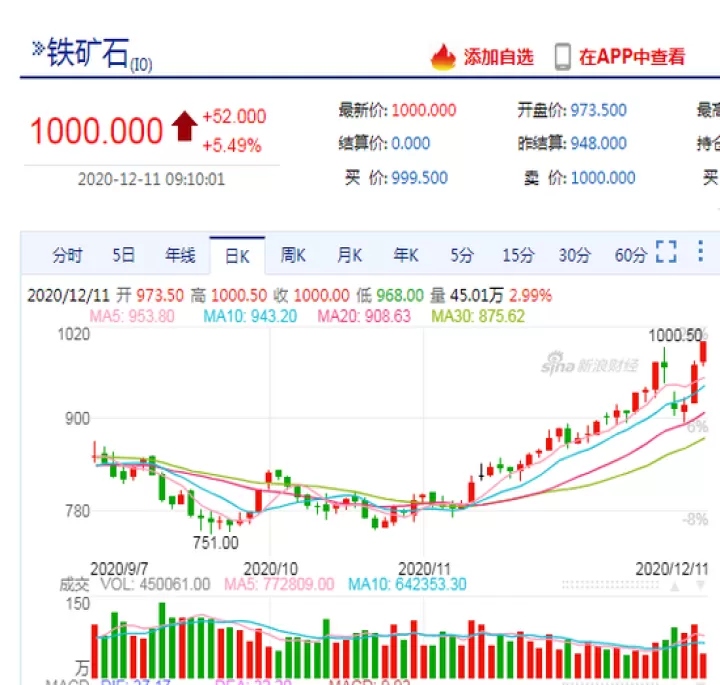Screen dimensions: 720x685
Task: Click the 昨结算 948.000 value
Action: click(x=598, y=144)
